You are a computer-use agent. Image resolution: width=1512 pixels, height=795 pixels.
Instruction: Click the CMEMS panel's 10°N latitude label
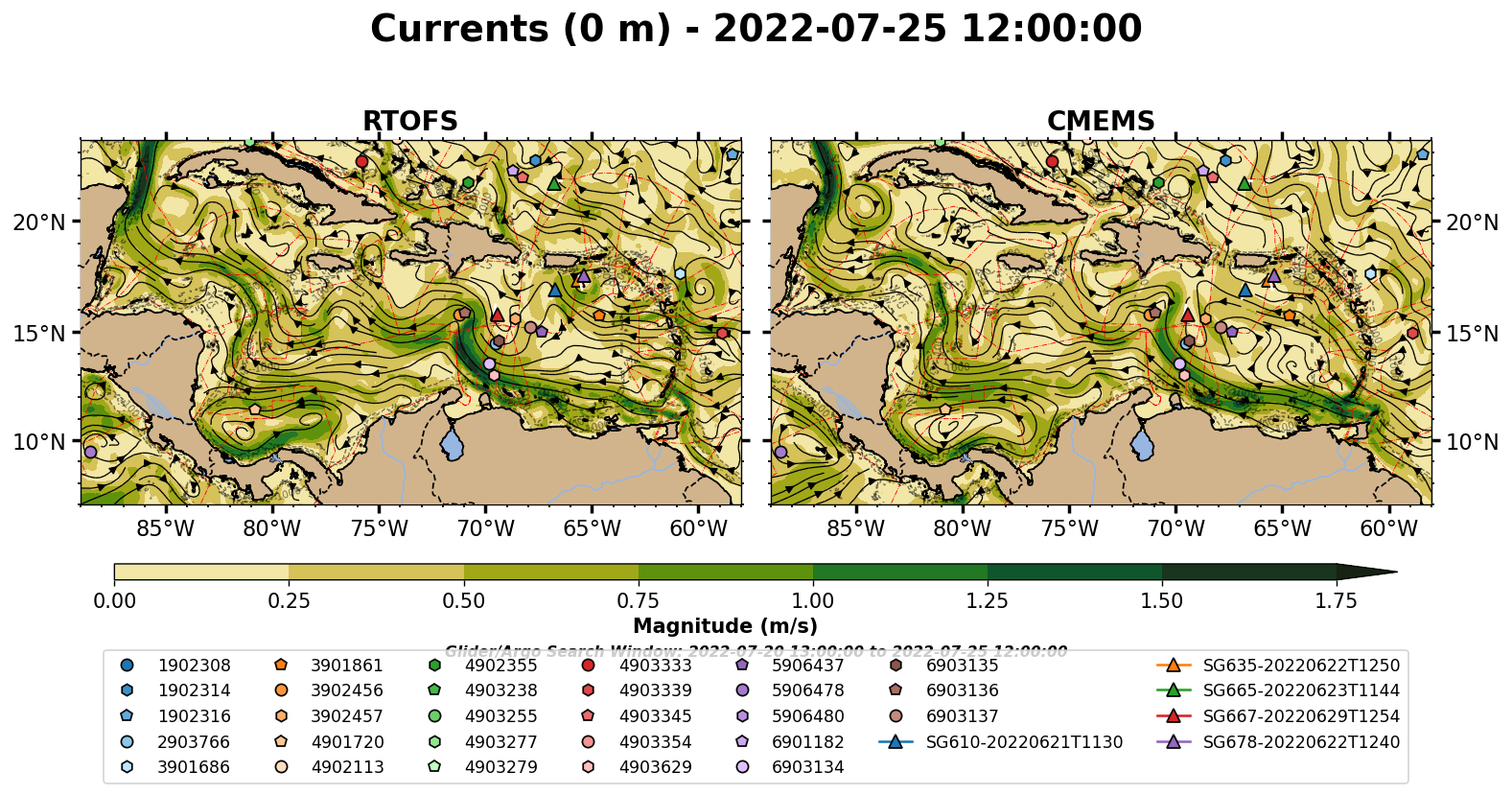pyautogui.click(x=1472, y=442)
